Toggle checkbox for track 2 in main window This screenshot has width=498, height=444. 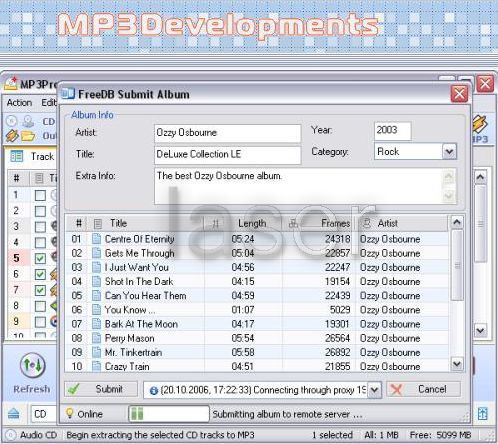[x=40, y=211]
